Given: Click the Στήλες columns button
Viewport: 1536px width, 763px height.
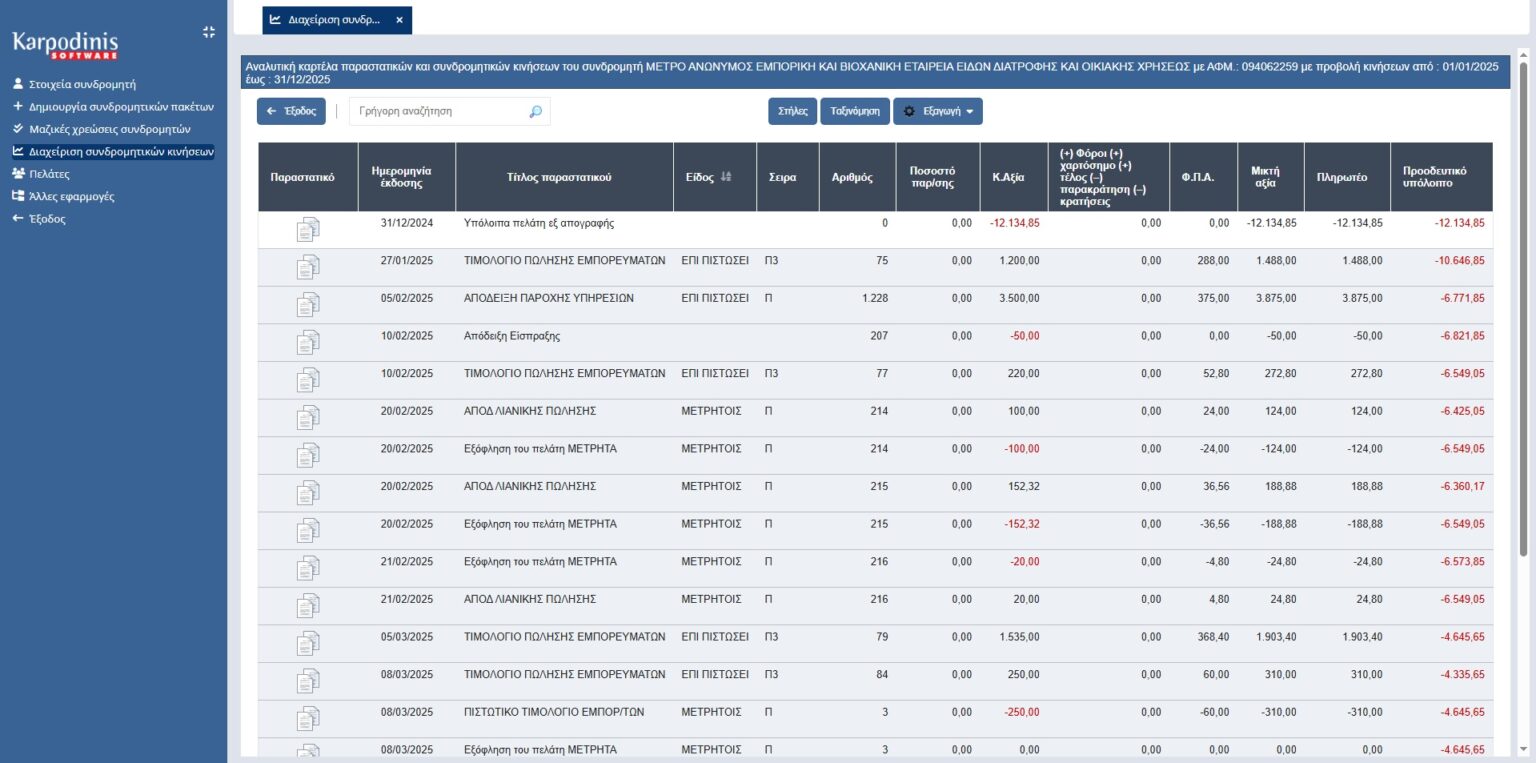Looking at the screenshot, I should 792,112.
